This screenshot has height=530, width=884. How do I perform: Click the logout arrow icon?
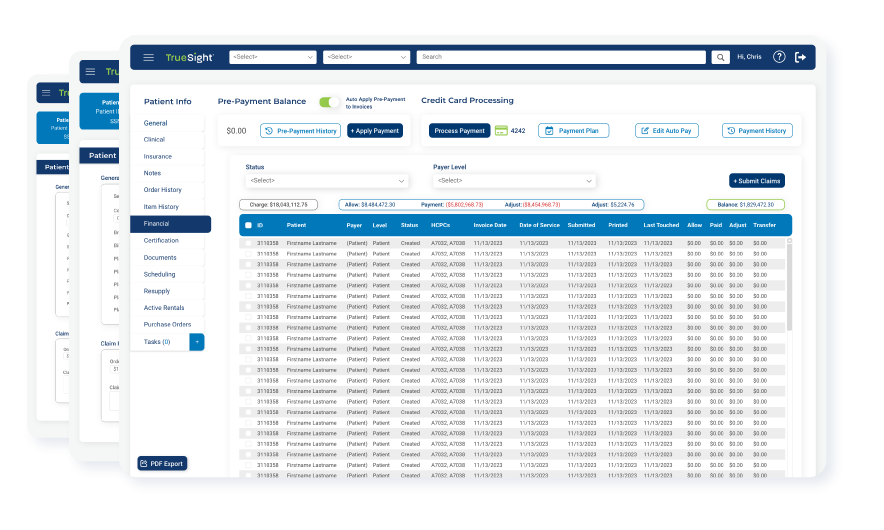click(800, 57)
